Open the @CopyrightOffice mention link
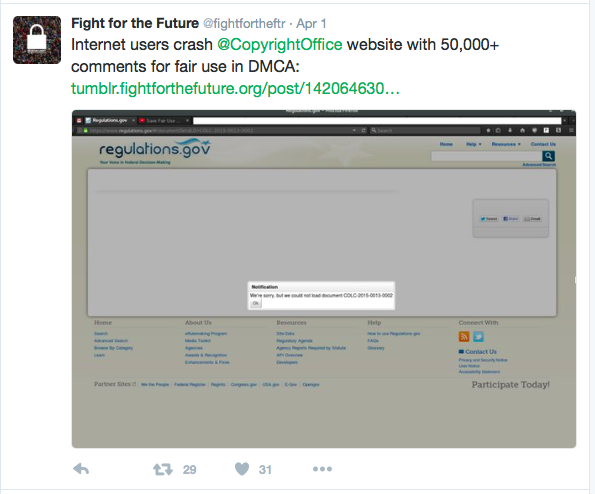The width and height of the screenshot is (595, 494). point(280,44)
